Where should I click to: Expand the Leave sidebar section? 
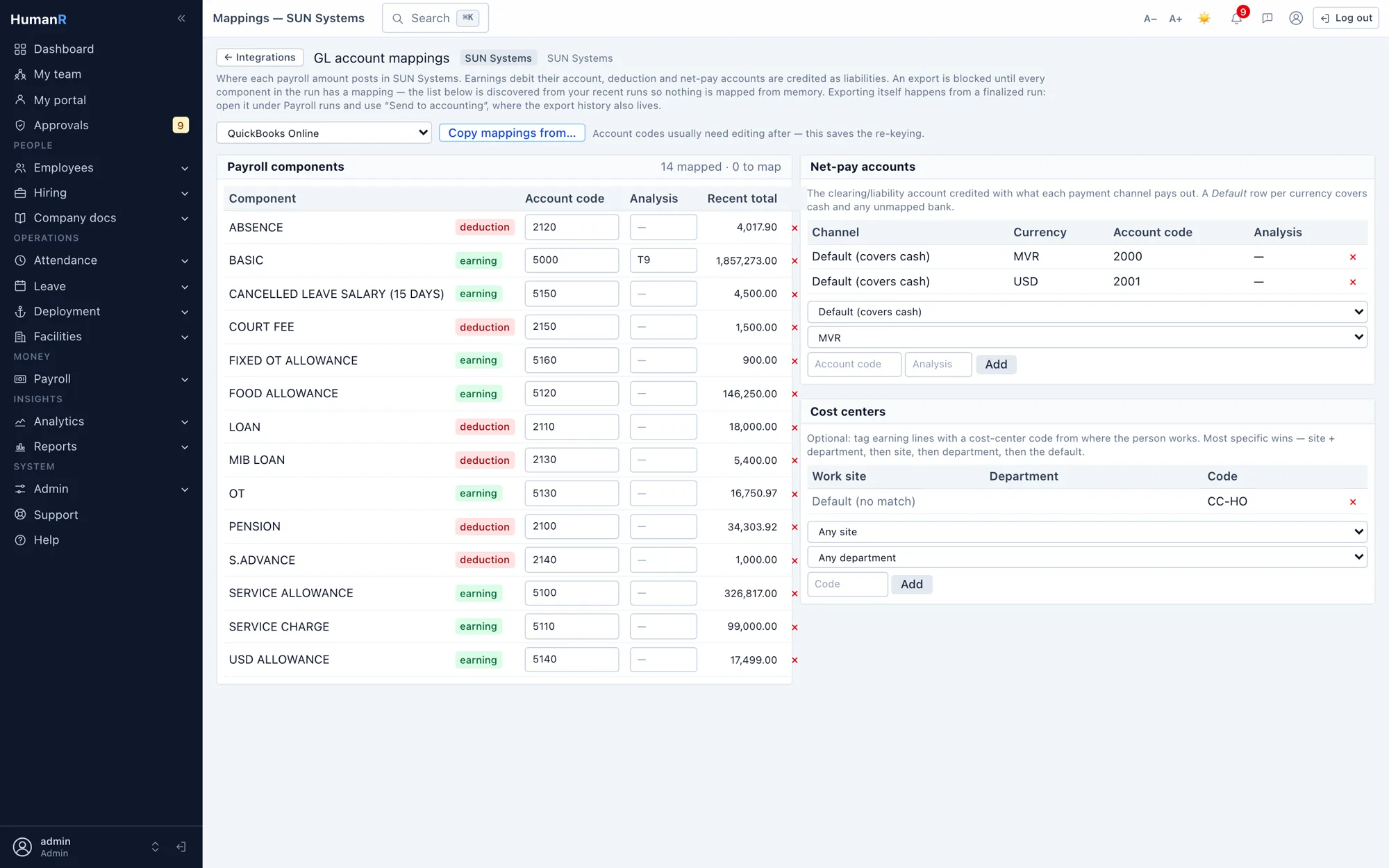point(101,286)
